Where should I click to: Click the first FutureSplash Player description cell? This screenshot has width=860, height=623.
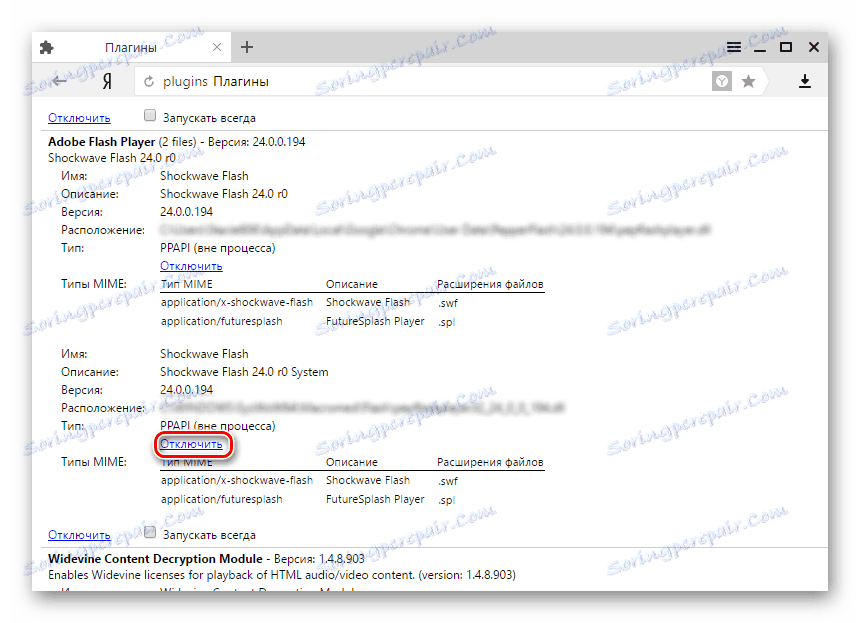coord(375,321)
